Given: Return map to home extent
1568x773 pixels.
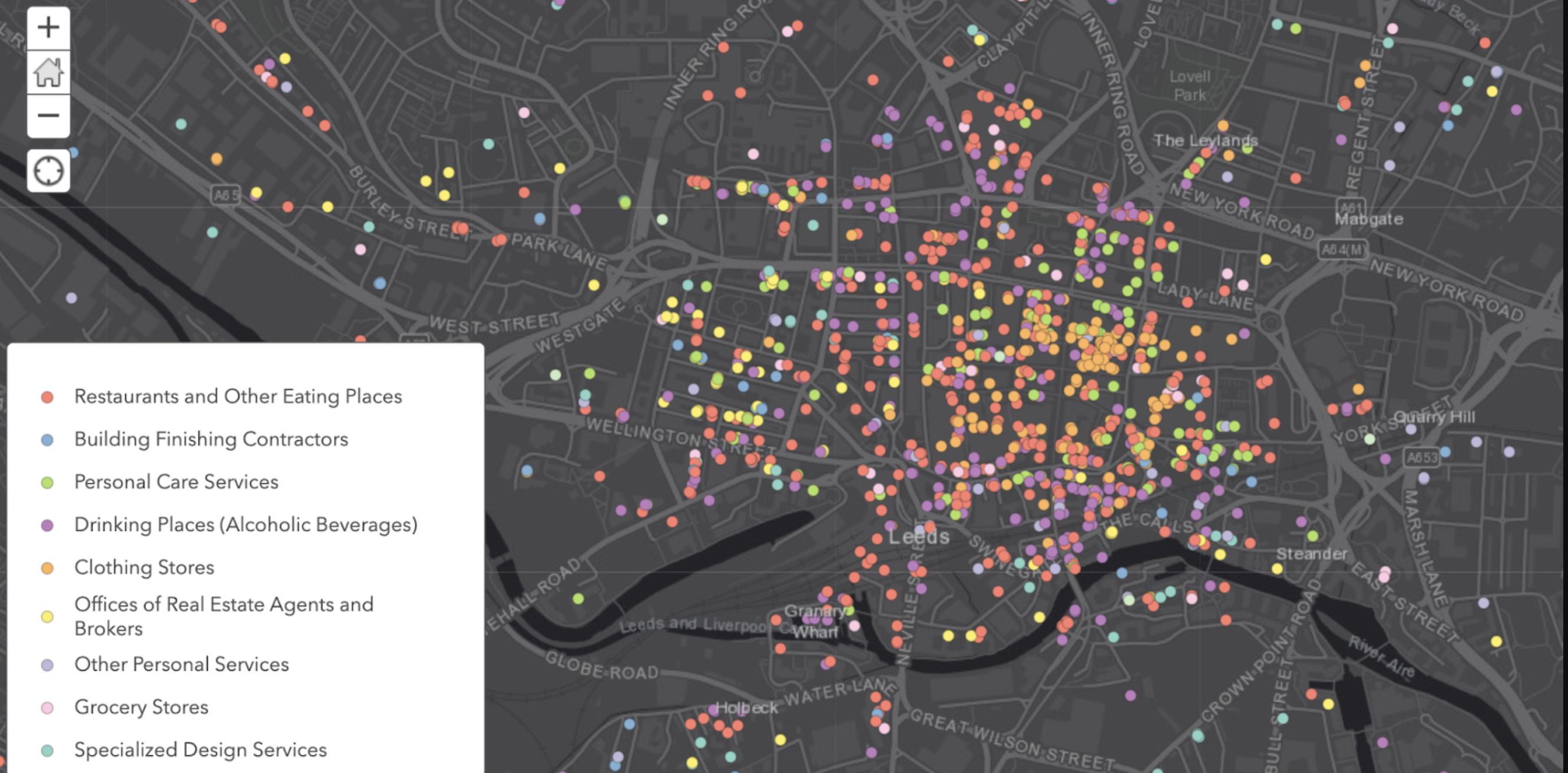Looking at the screenshot, I should 48,72.
